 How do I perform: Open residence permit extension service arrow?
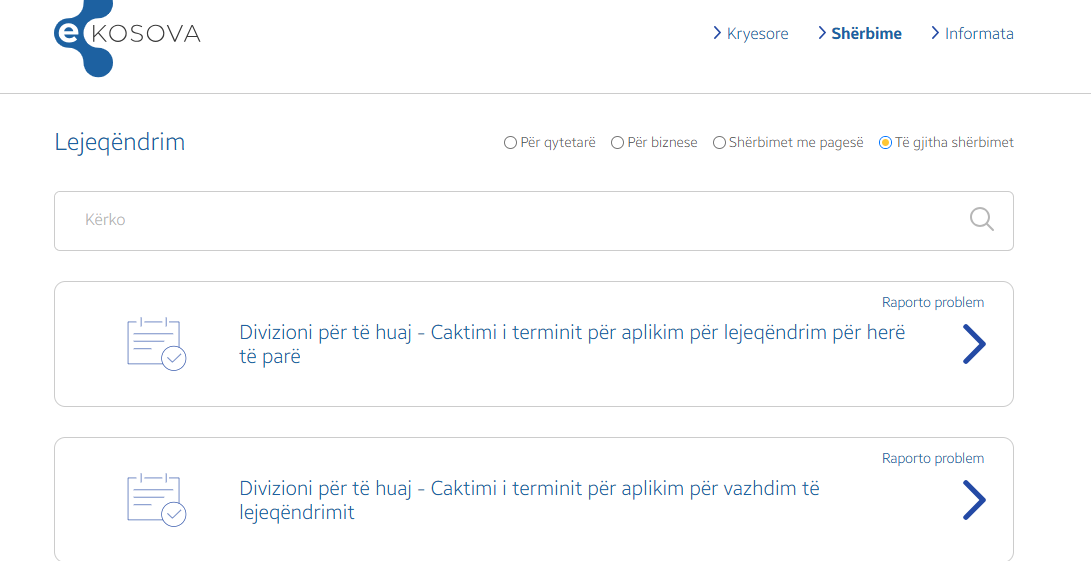(974, 500)
